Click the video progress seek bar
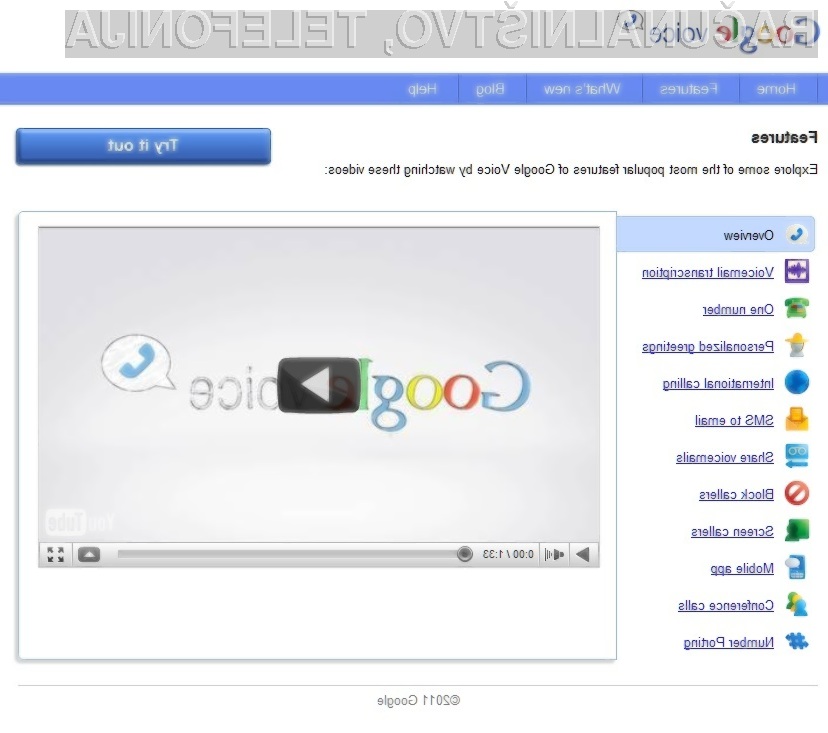Screen dimensions: 828x733 click(x=291, y=554)
